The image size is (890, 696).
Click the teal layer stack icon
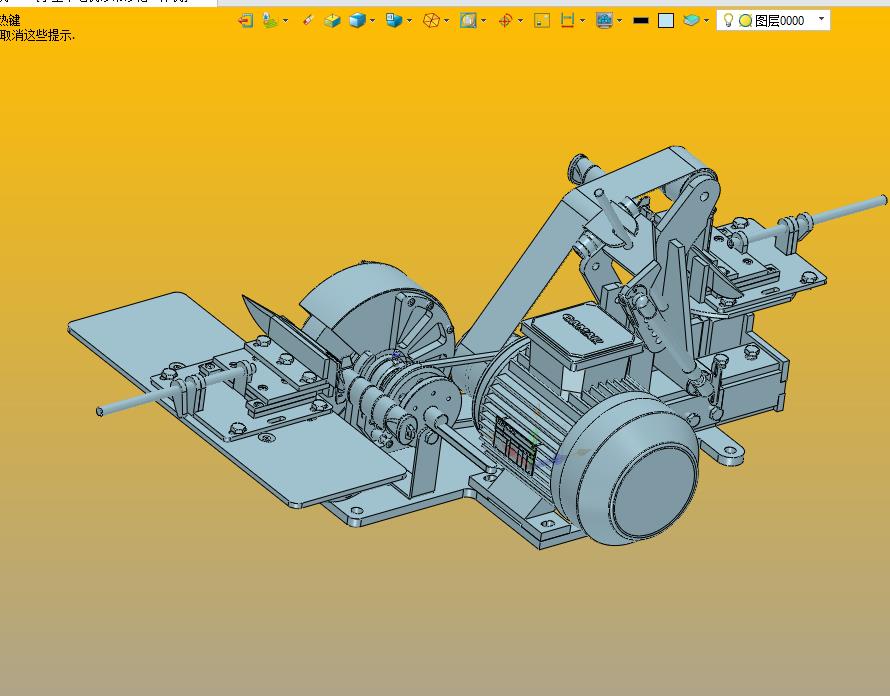[691, 21]
